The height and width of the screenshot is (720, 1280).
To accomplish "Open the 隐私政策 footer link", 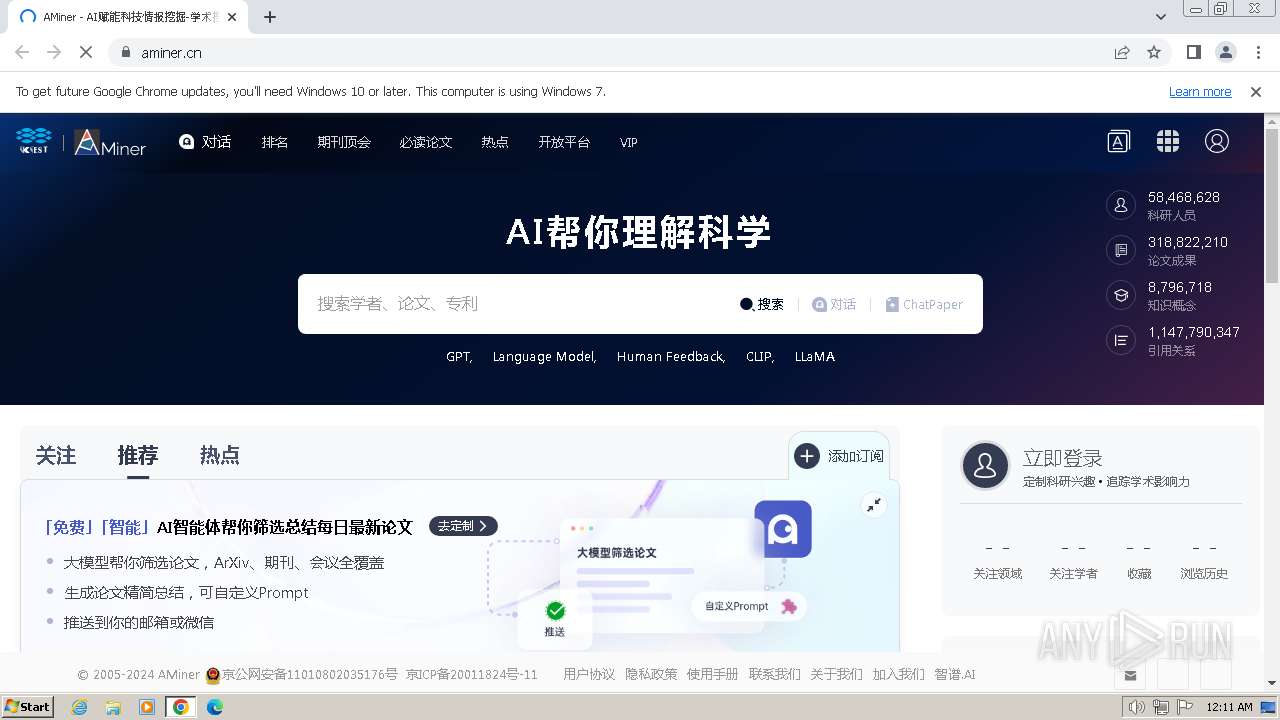I will coord(651,674).
